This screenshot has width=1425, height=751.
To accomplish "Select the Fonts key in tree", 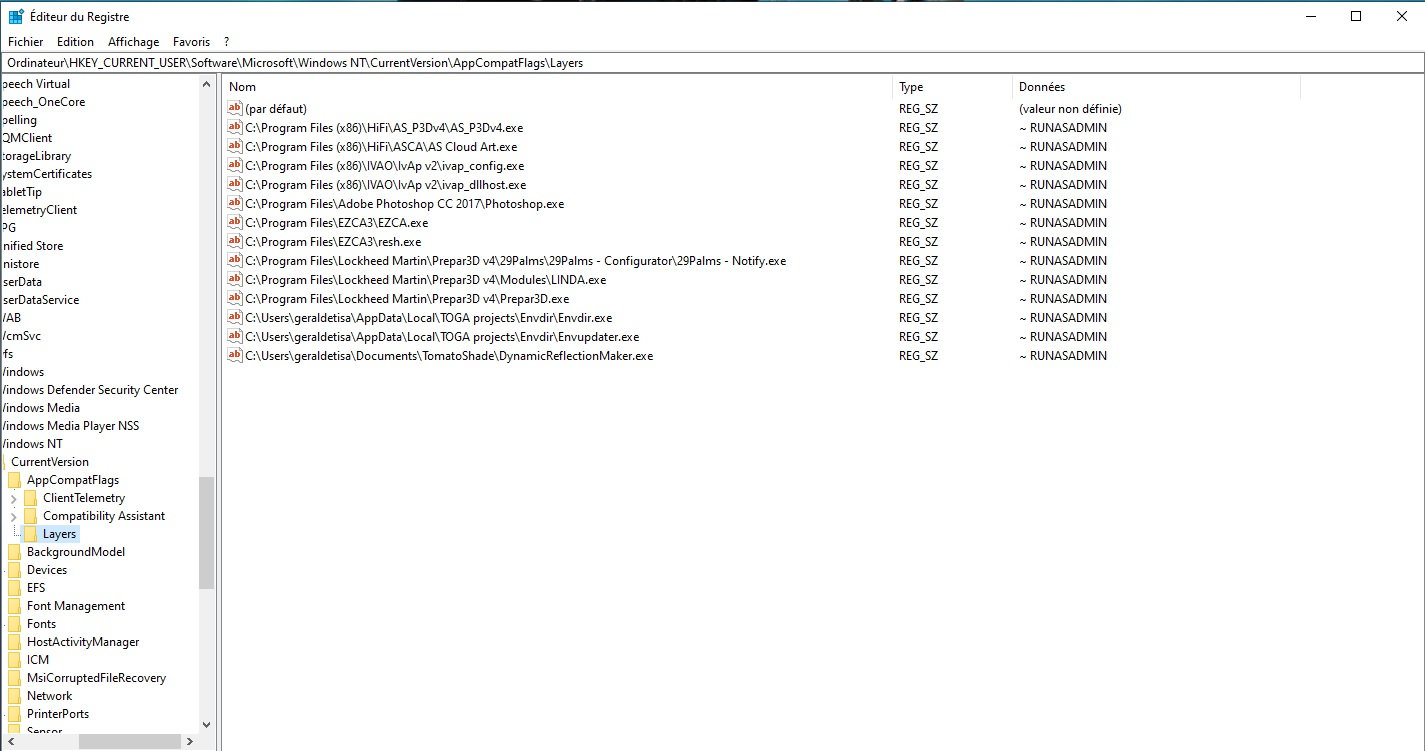I will click(x=42, y=624).
